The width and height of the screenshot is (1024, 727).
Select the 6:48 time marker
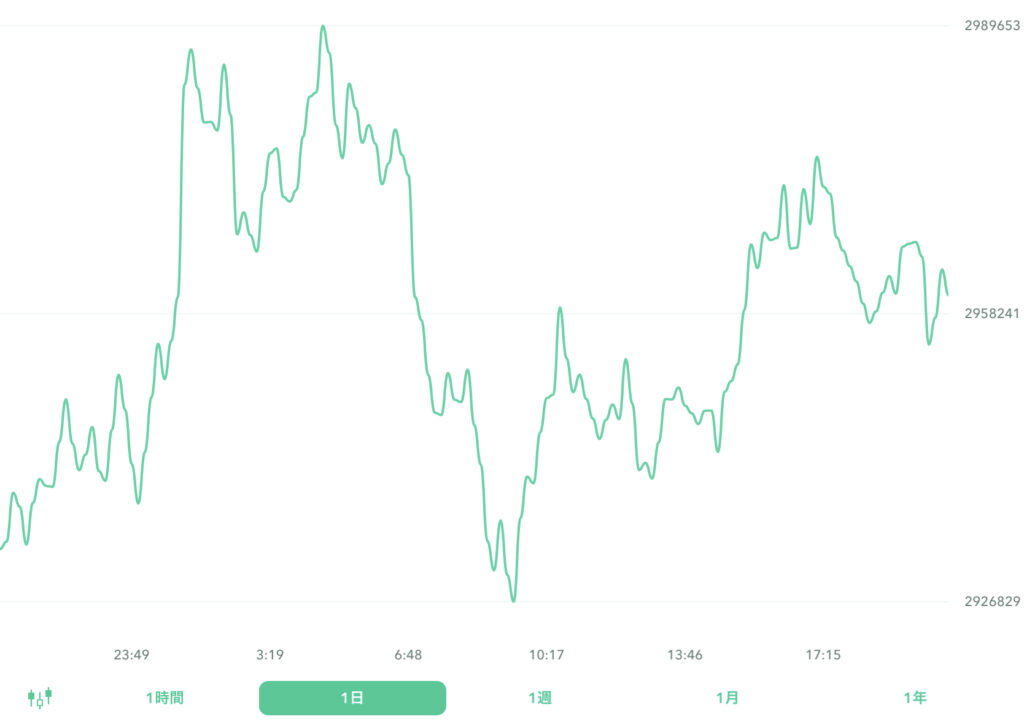pos(409,655)
